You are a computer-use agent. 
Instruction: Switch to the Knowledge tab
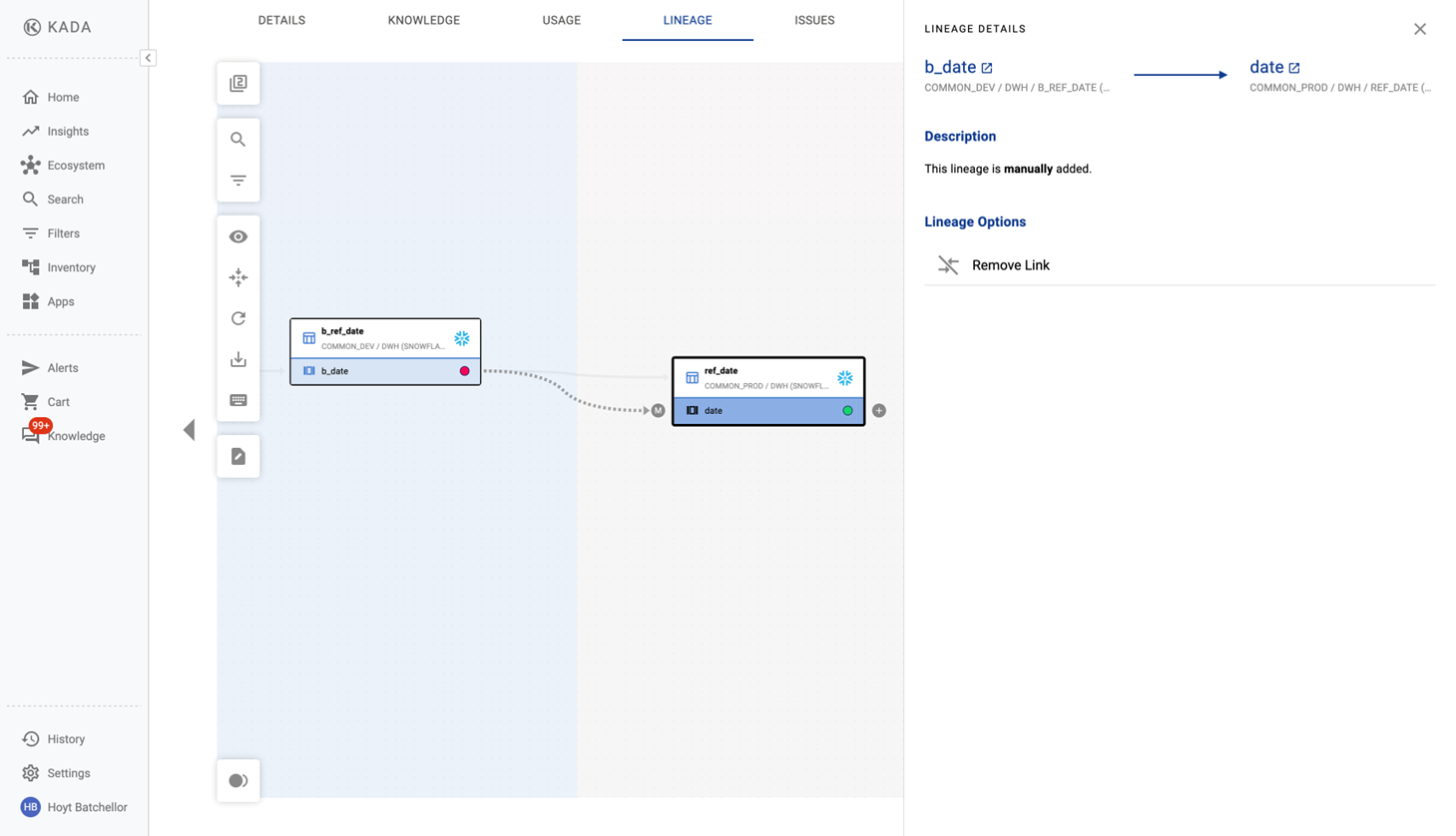(423, 20)
